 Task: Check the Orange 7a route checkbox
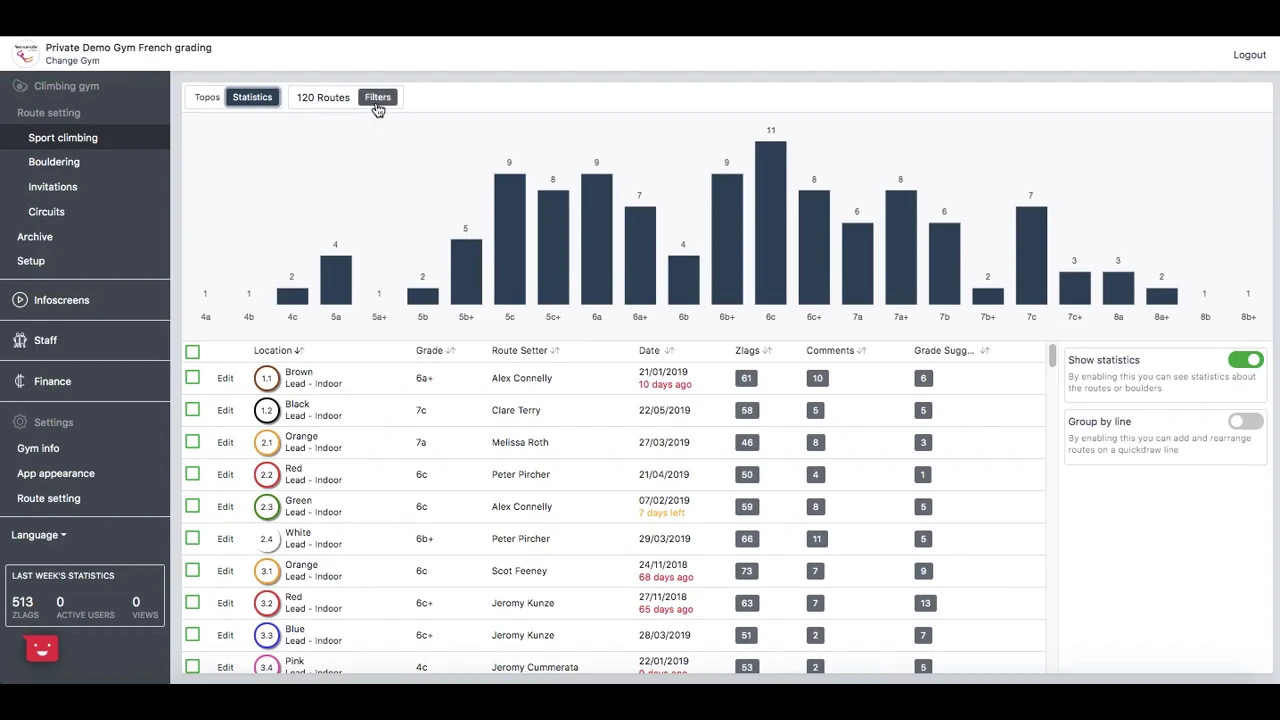point(192,441)
